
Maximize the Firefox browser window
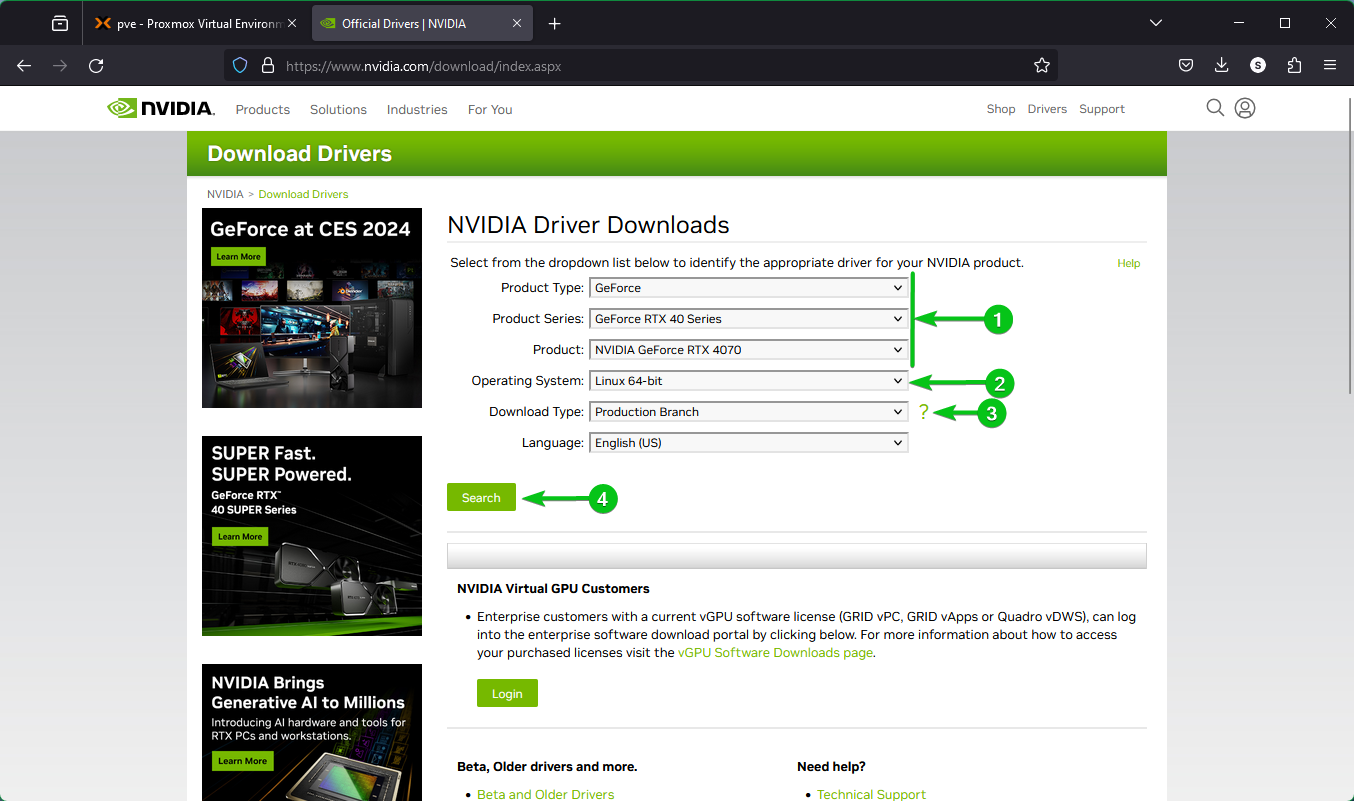1285,23
